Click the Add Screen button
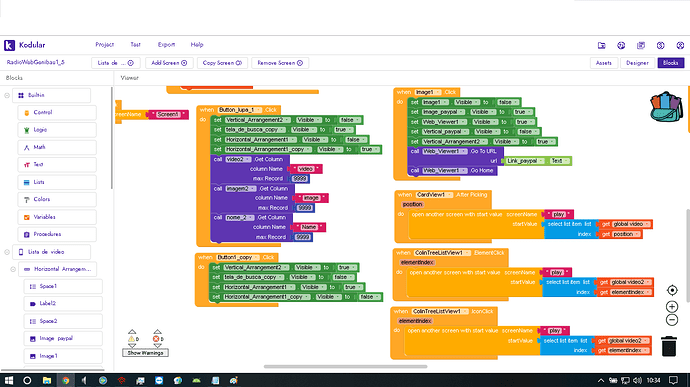The image size is (690, 387). (x=169, y=63)
